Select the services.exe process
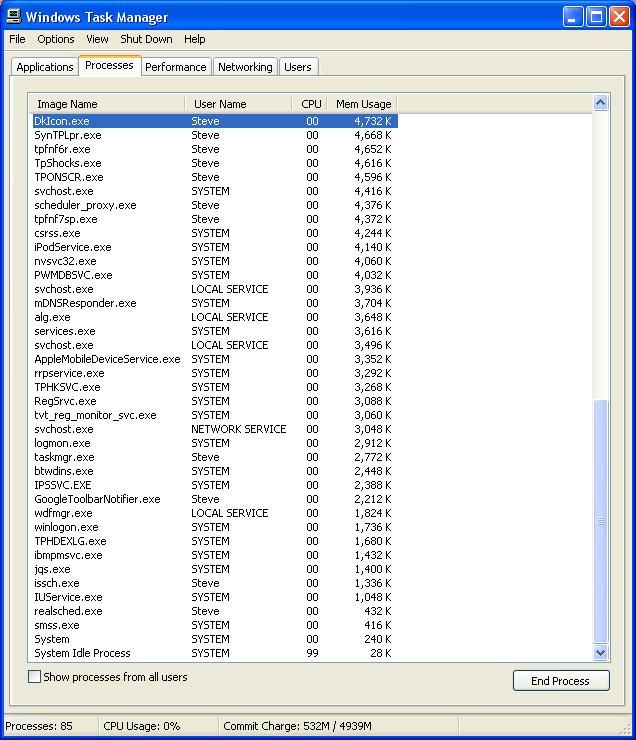 pyautogui.click(x=215, y=331)
